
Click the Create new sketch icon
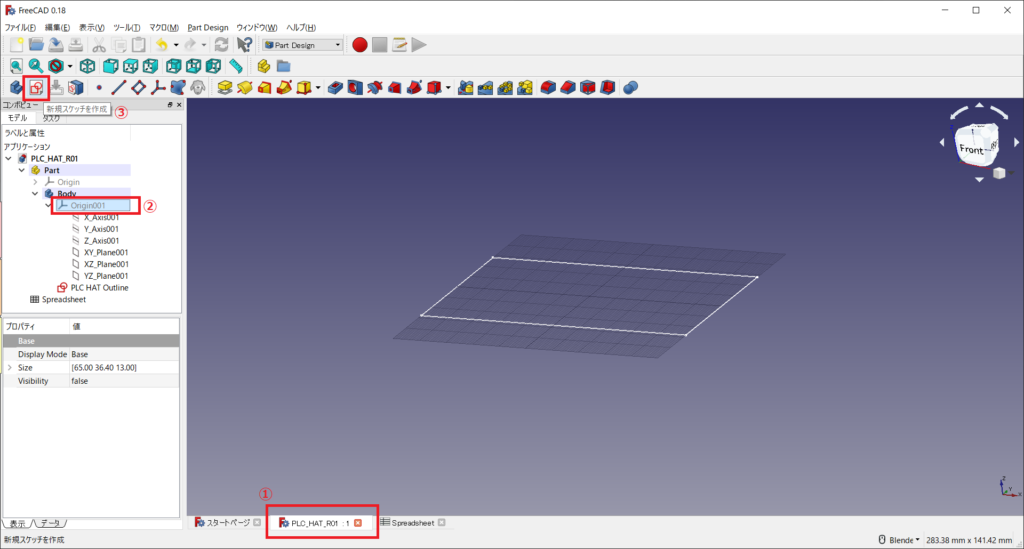coord(36,88)
